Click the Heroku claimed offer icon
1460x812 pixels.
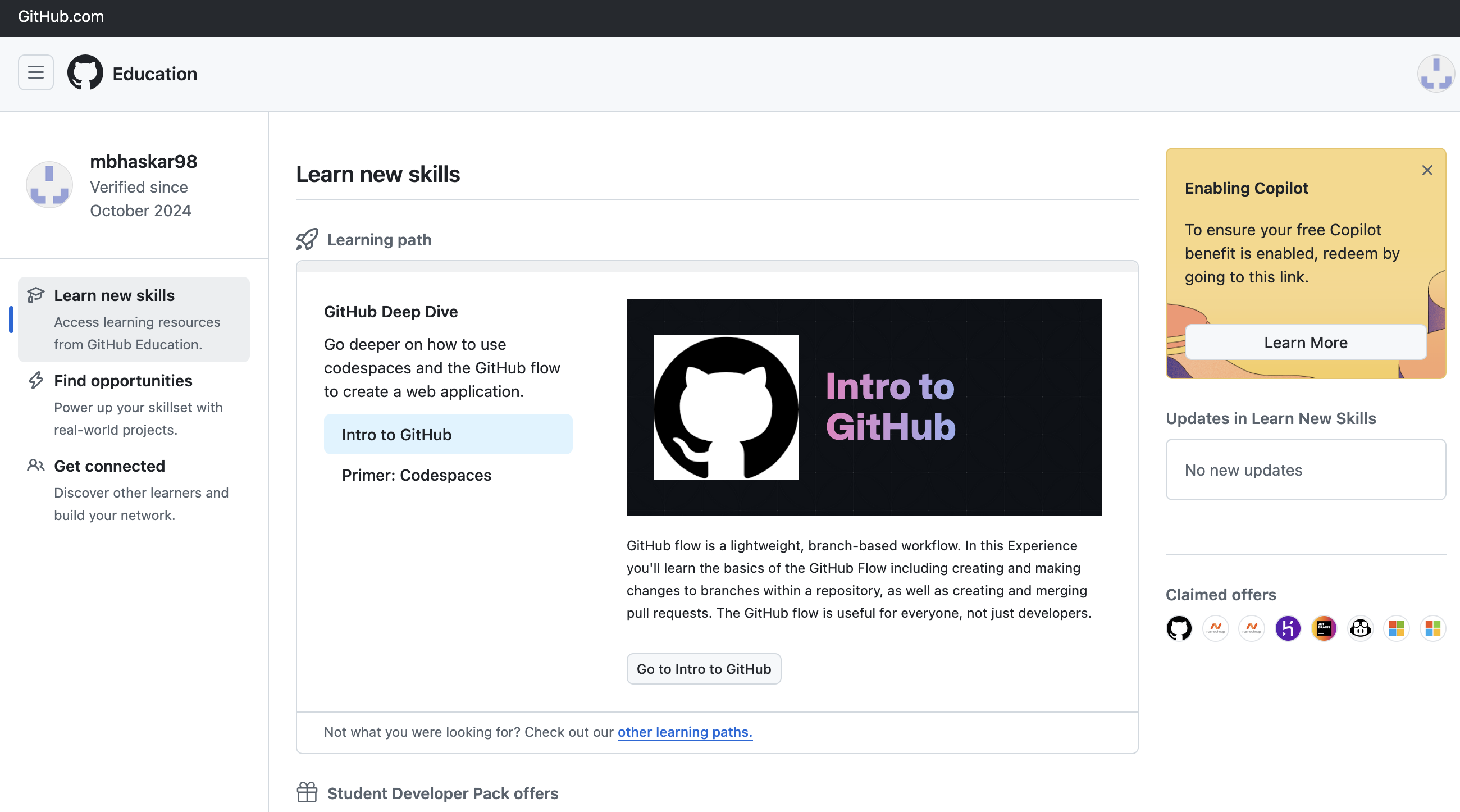coord(1288,628)
